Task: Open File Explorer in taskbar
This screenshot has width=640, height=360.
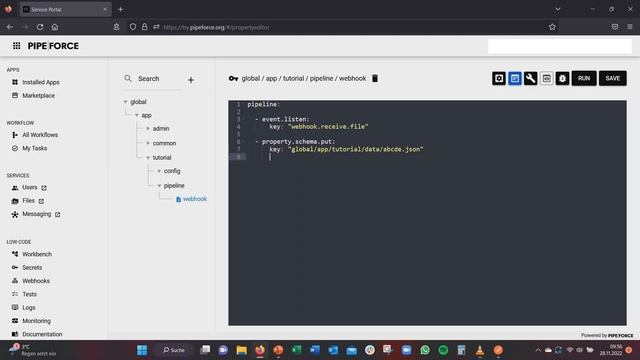Action: (242, 350)
